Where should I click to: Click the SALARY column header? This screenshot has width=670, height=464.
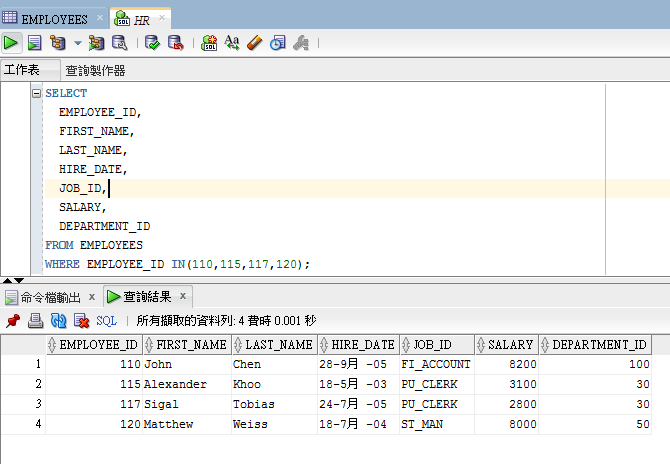506,345
